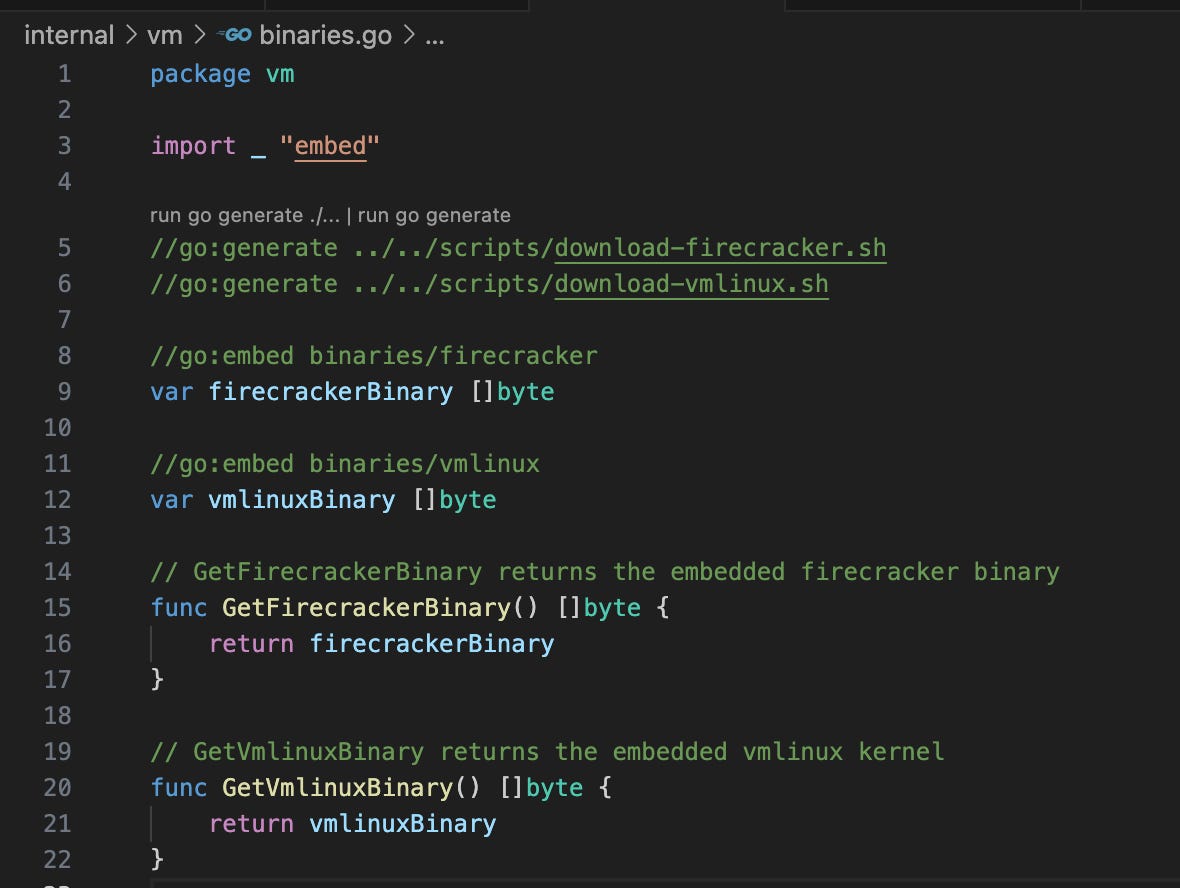
Task: Click 'return' keyword on line 16
Action: (x=251, y=643)
